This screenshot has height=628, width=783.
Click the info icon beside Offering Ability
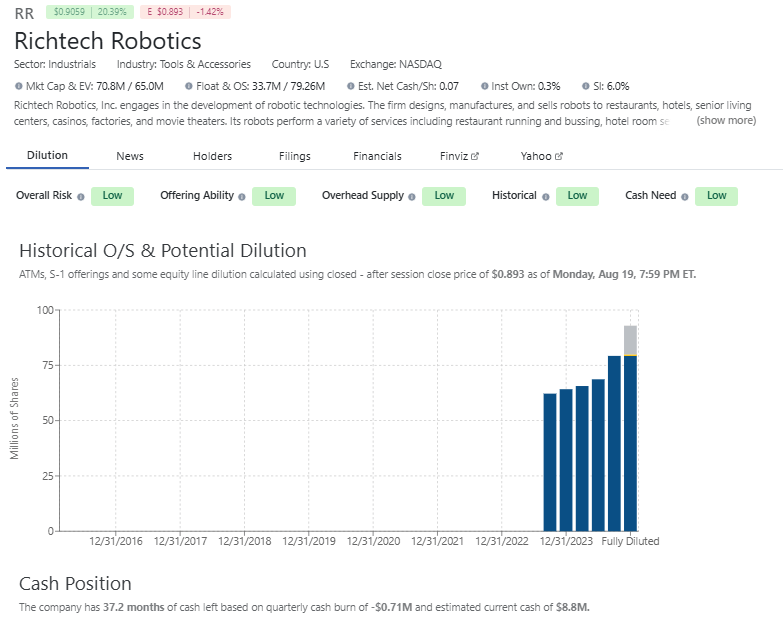tap(242, 197)
